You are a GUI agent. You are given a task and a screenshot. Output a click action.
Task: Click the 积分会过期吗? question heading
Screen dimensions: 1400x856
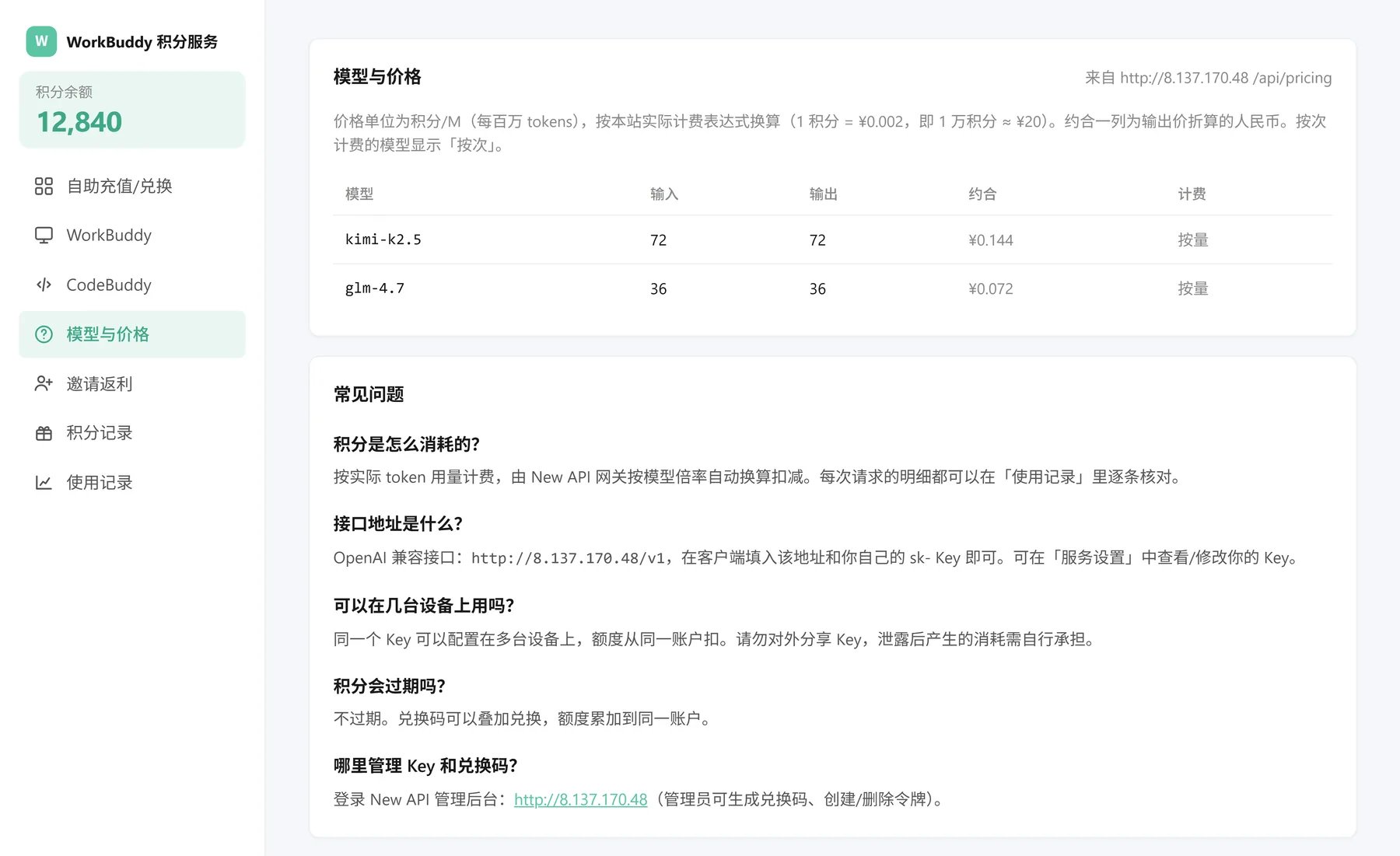click(x=390, y=686)
